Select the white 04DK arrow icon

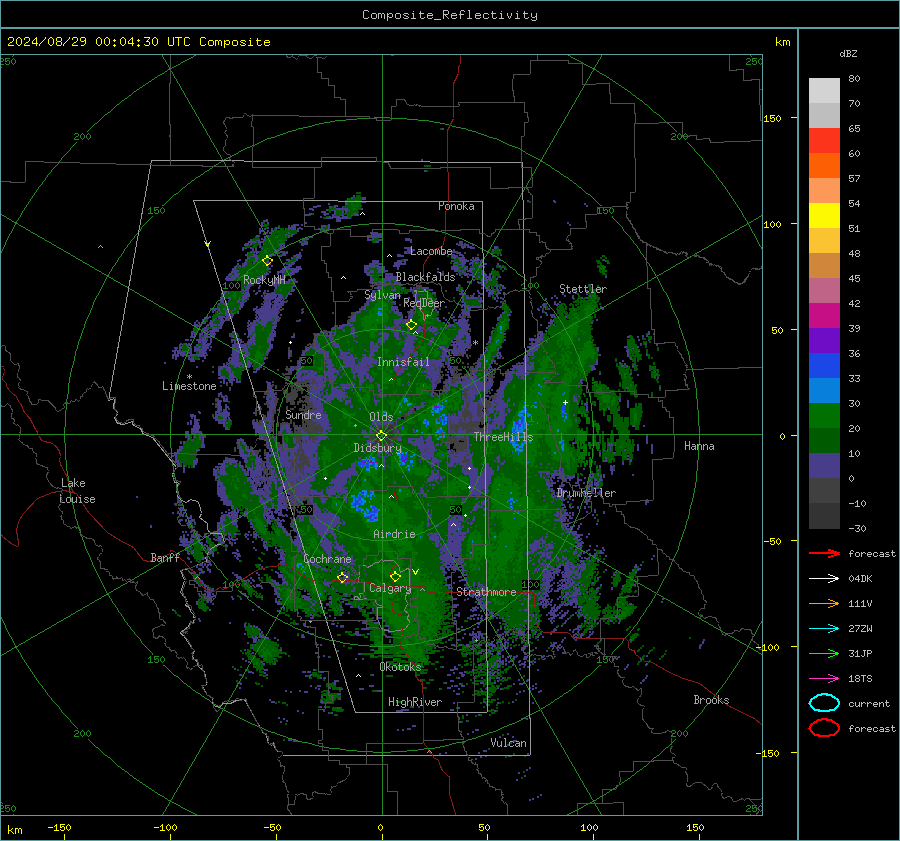824,578
